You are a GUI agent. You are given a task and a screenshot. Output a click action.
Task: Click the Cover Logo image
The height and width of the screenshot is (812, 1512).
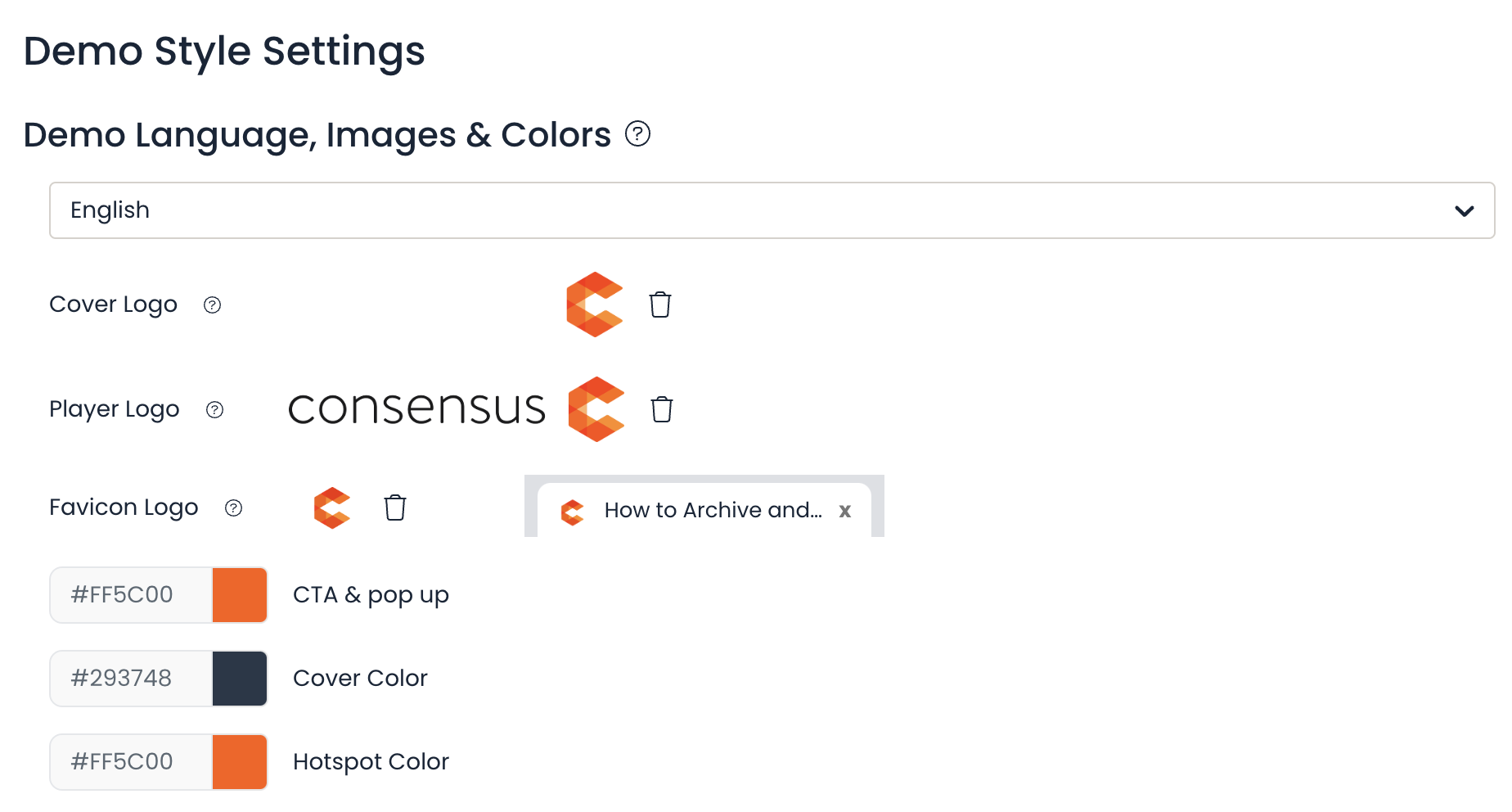pyautogui.click(x=595, y=304)
